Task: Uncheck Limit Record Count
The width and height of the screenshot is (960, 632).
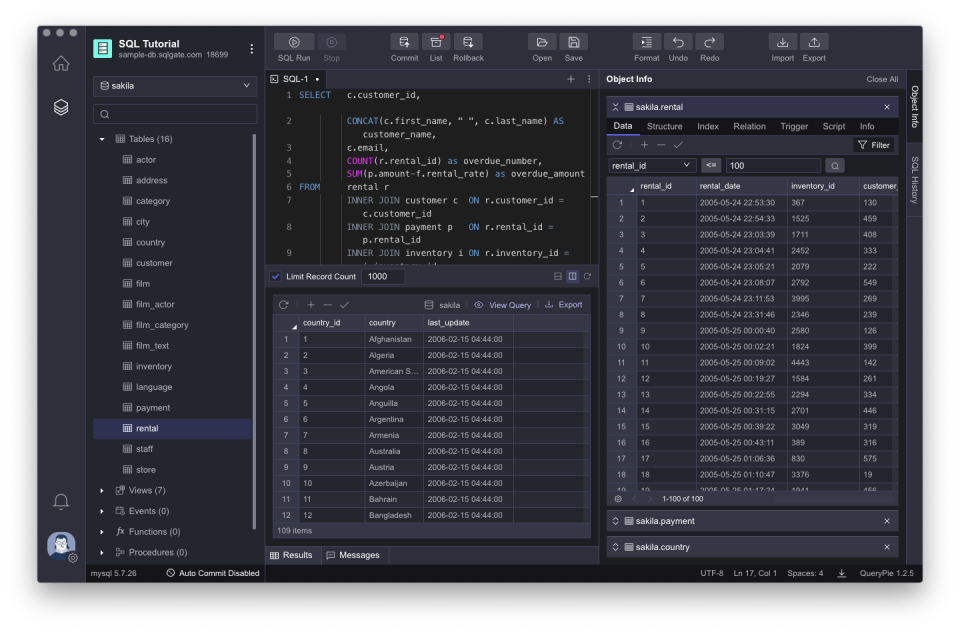Action: tap(274, 277)
